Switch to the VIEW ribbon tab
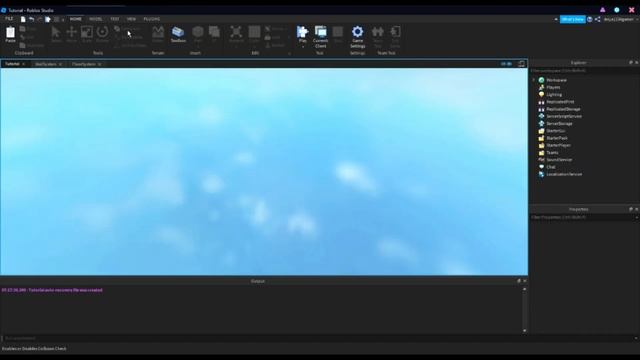Viewport: 640px width, 360px height. pos(131,19)
